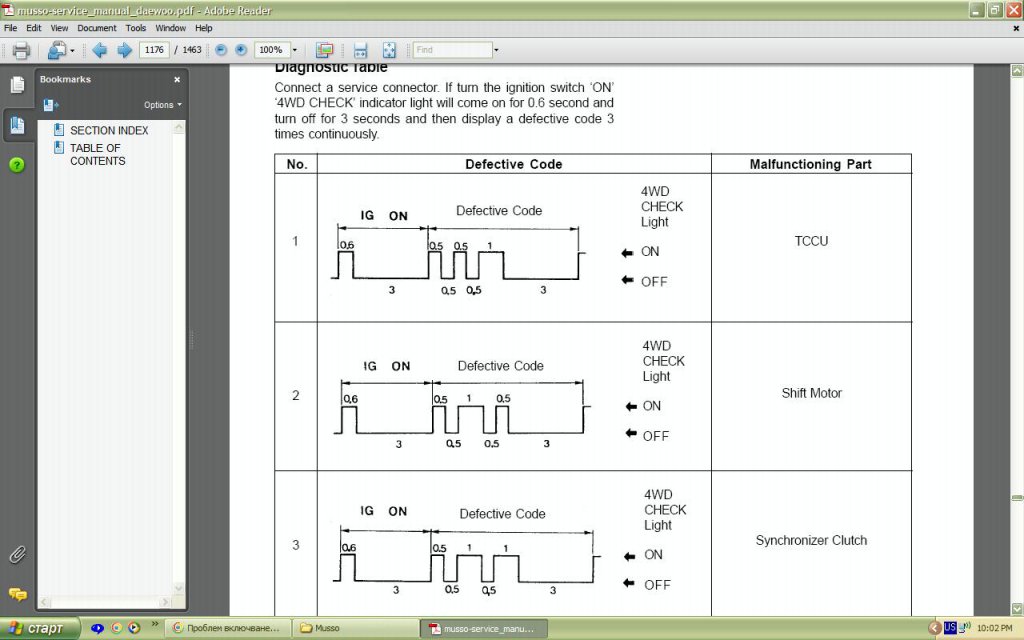Viewport: 1024px width, 640px height.
Task: Click the zoom out minus icon
Action: click(221, 50)
